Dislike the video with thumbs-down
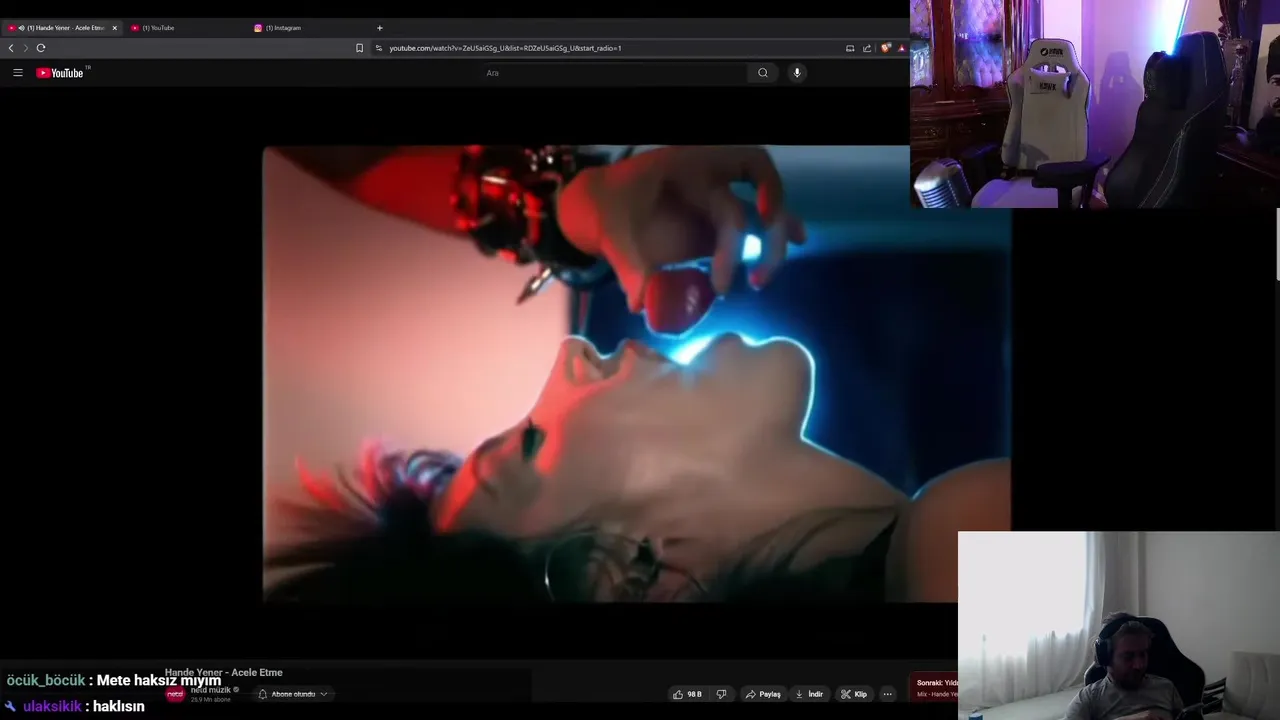1280x720 pixels. tap(721, 694)
